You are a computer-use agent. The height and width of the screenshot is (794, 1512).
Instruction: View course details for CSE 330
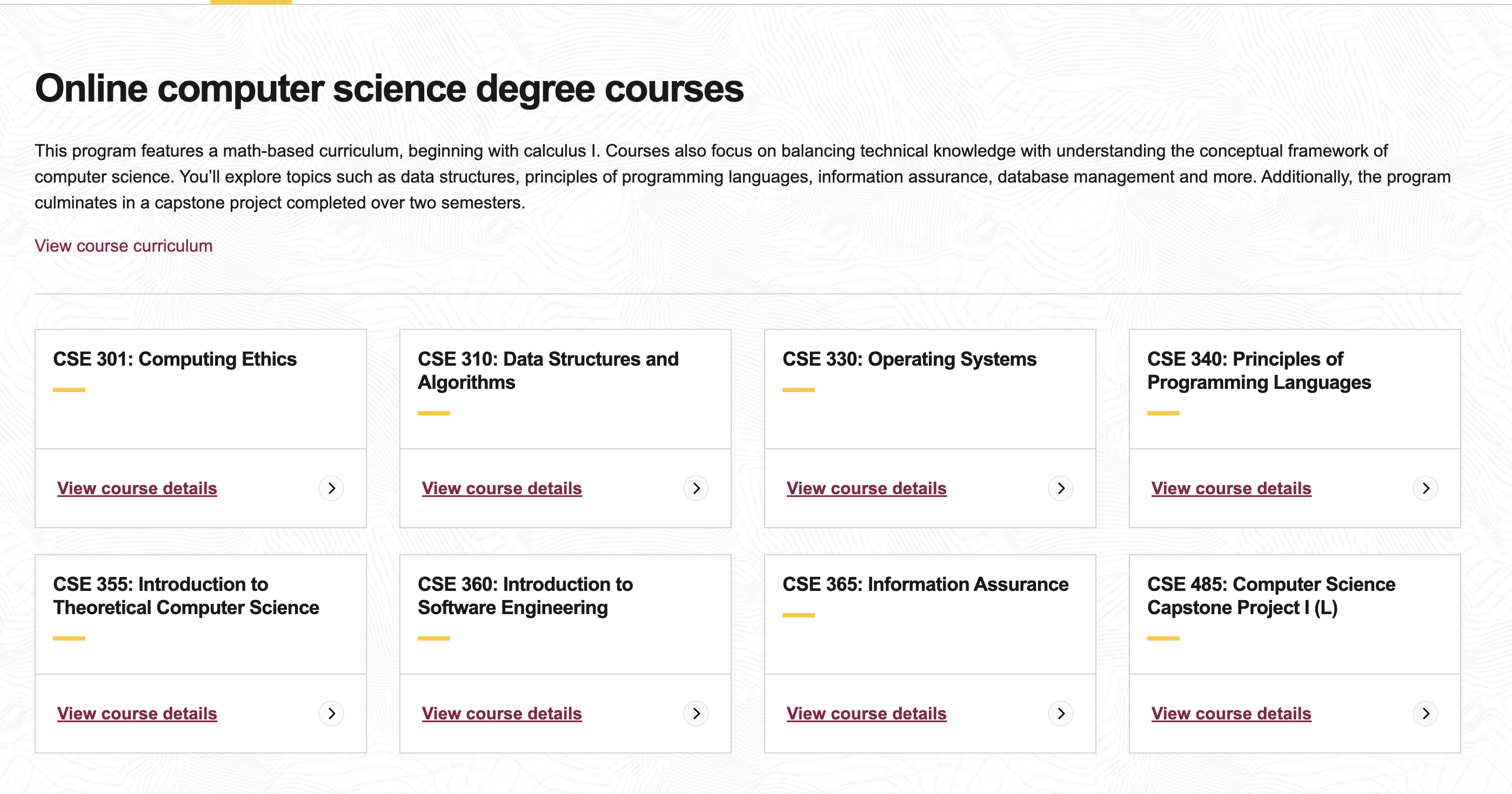(x=866, y=488)
